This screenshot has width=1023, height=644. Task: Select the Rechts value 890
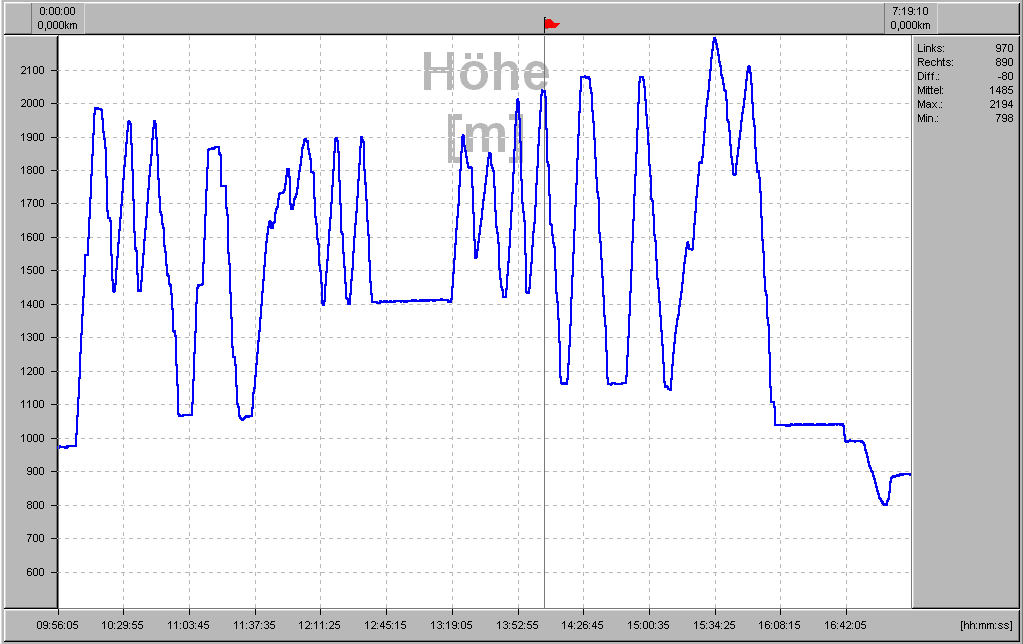point(1003,62)
